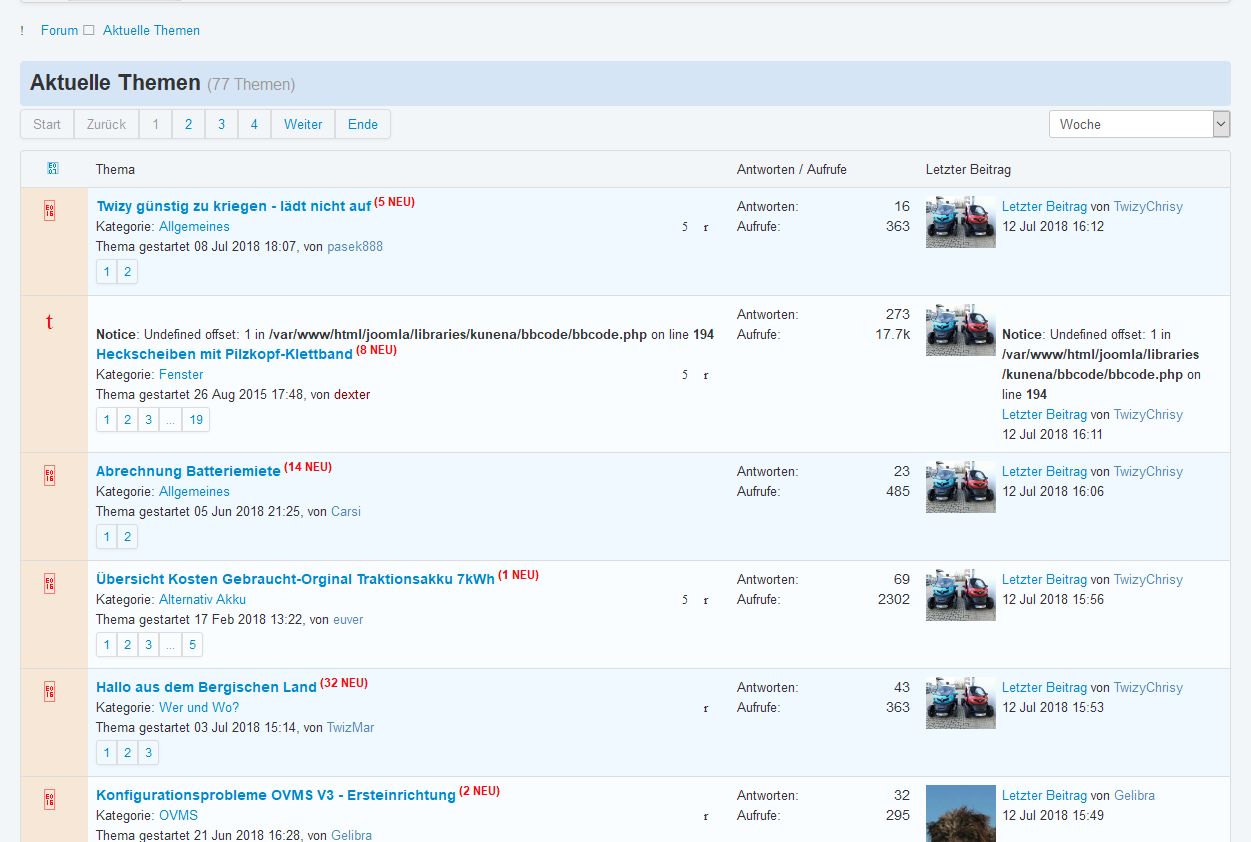This screenshot has width=1251, height=842.
Task: Open topic 'Abrechnung Batteriemiete'
Action: (x=188, y=471)
